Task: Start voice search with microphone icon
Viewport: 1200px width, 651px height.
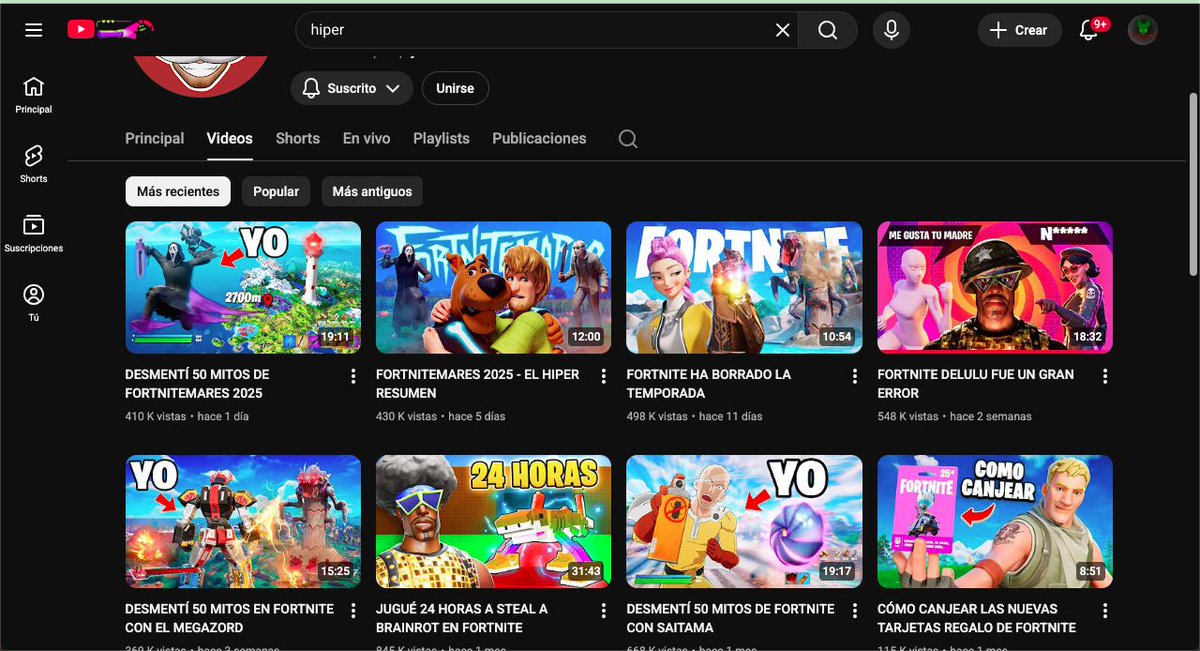Action: 891,30
